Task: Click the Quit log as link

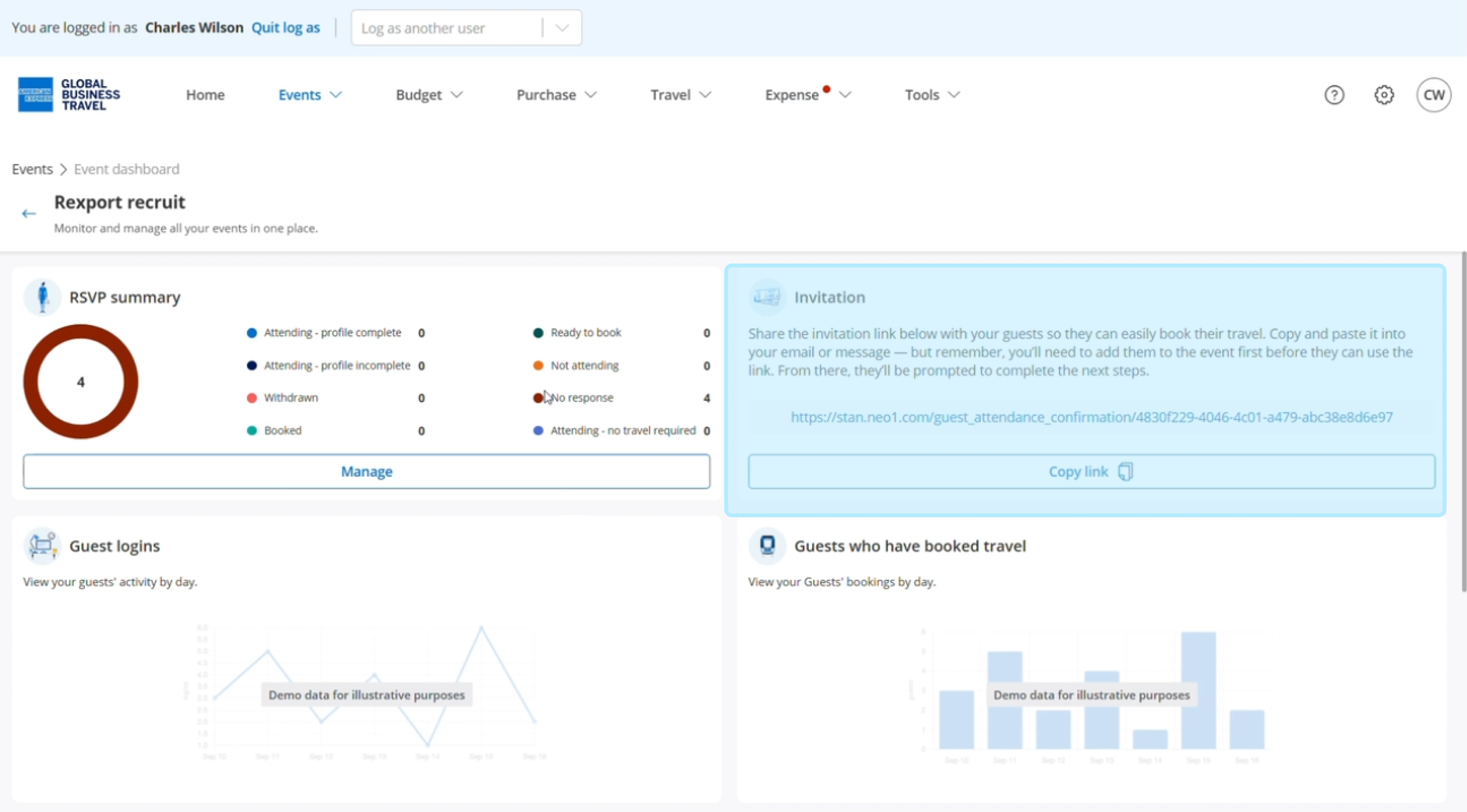Action: [285, 28]
